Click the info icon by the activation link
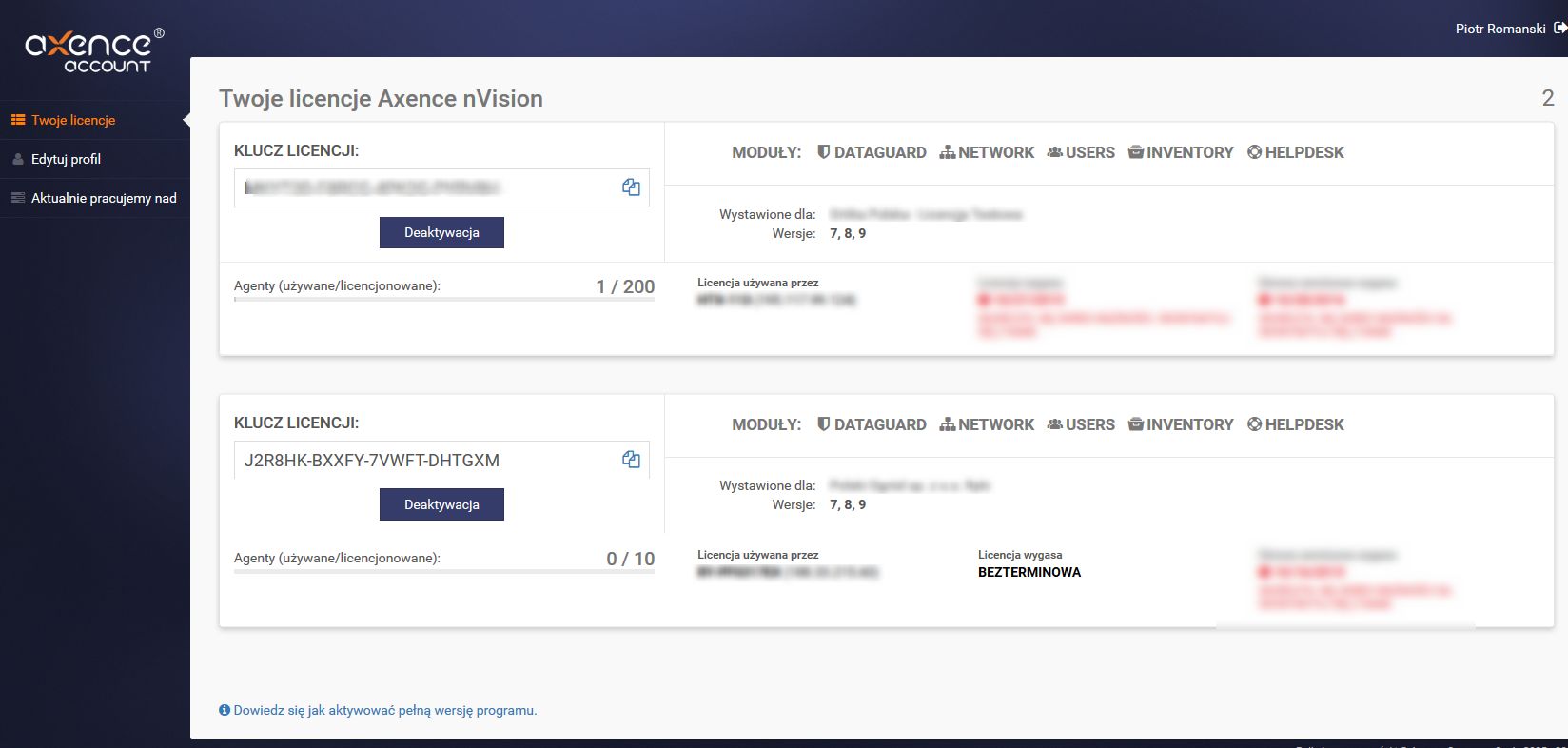The height and width of the screenshot is (748, 1568). click(x=225, y=710)
